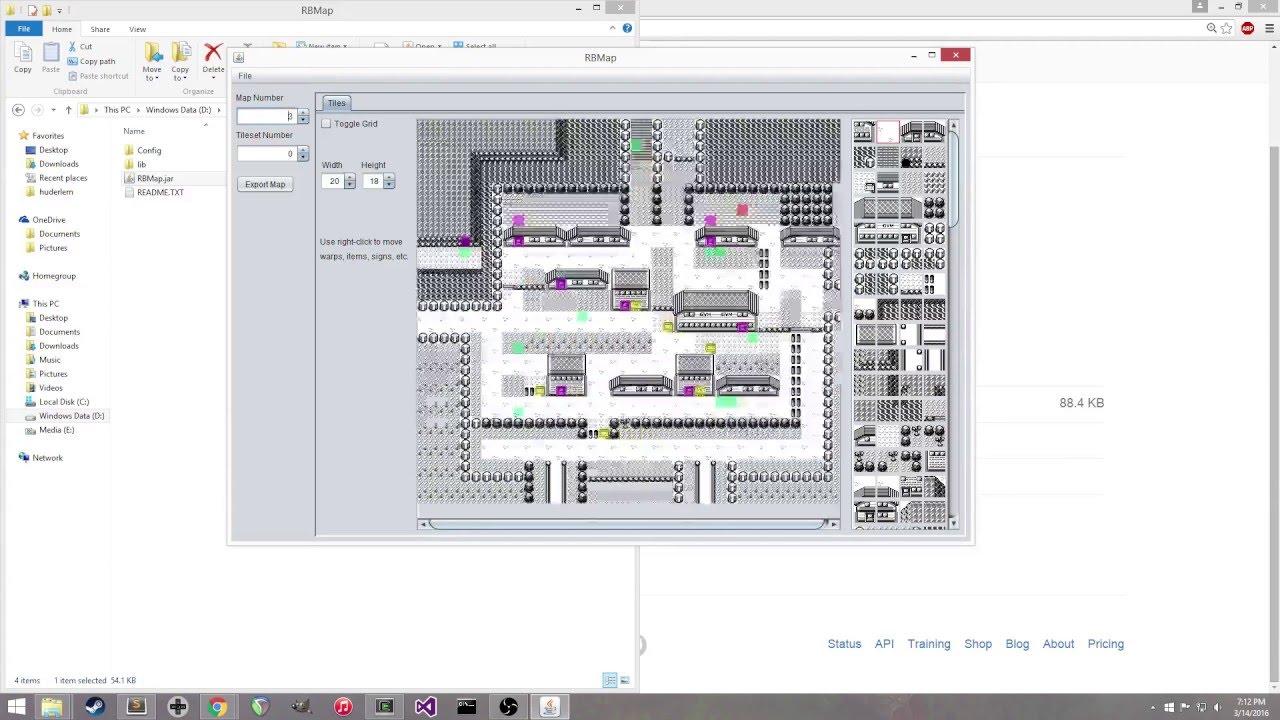The height and width of the screenshot is (720, 1280).
Task: Click Copy path in the ribbon
Action: pos(91,61)
